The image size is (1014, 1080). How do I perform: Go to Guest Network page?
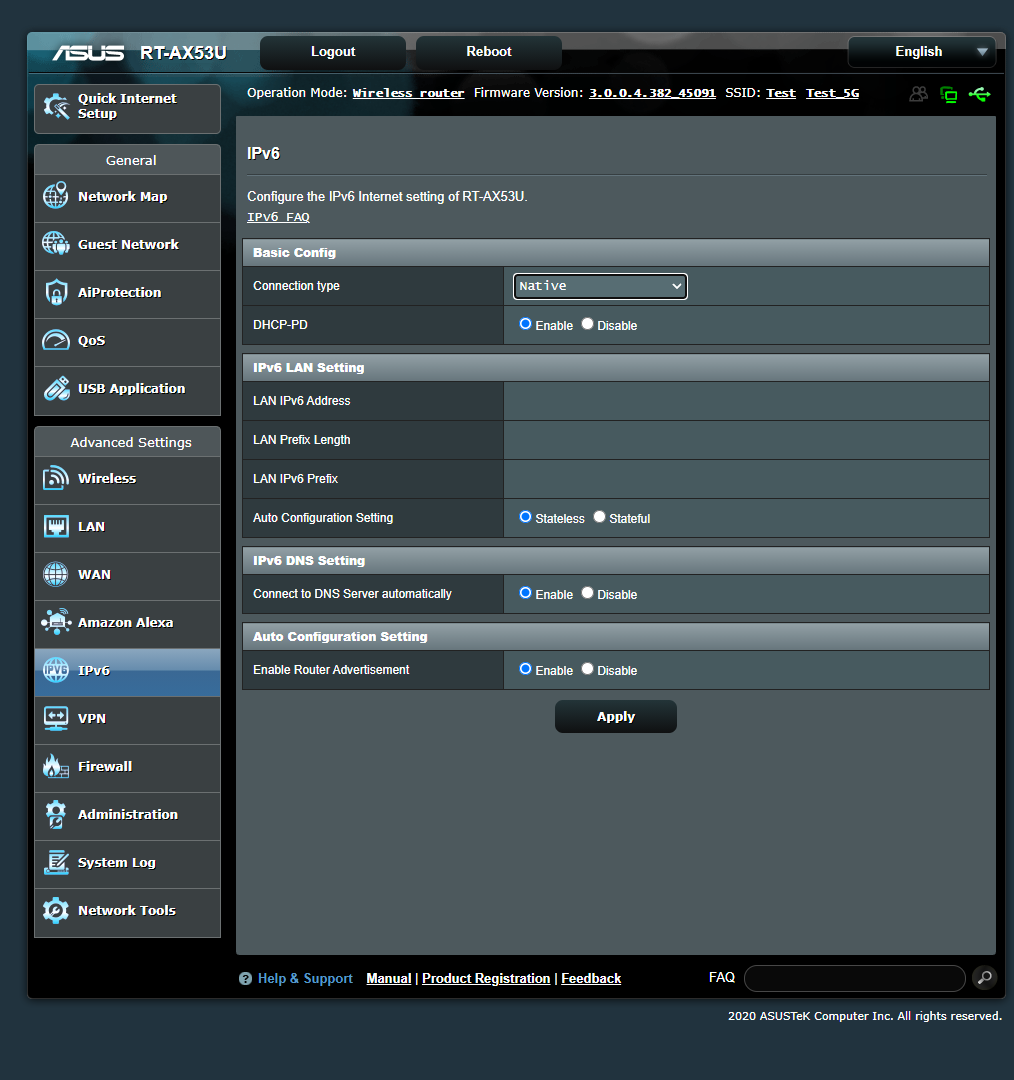[128, 245]
